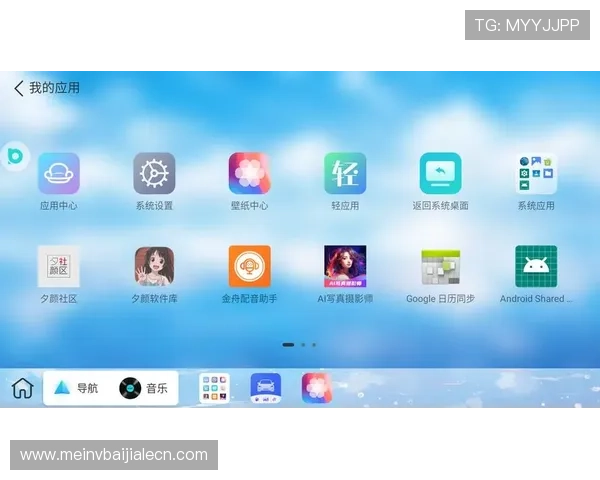Screen dimensions: 600x480
Task: Jump to the third page dot
Action: (x=314, y=345)
